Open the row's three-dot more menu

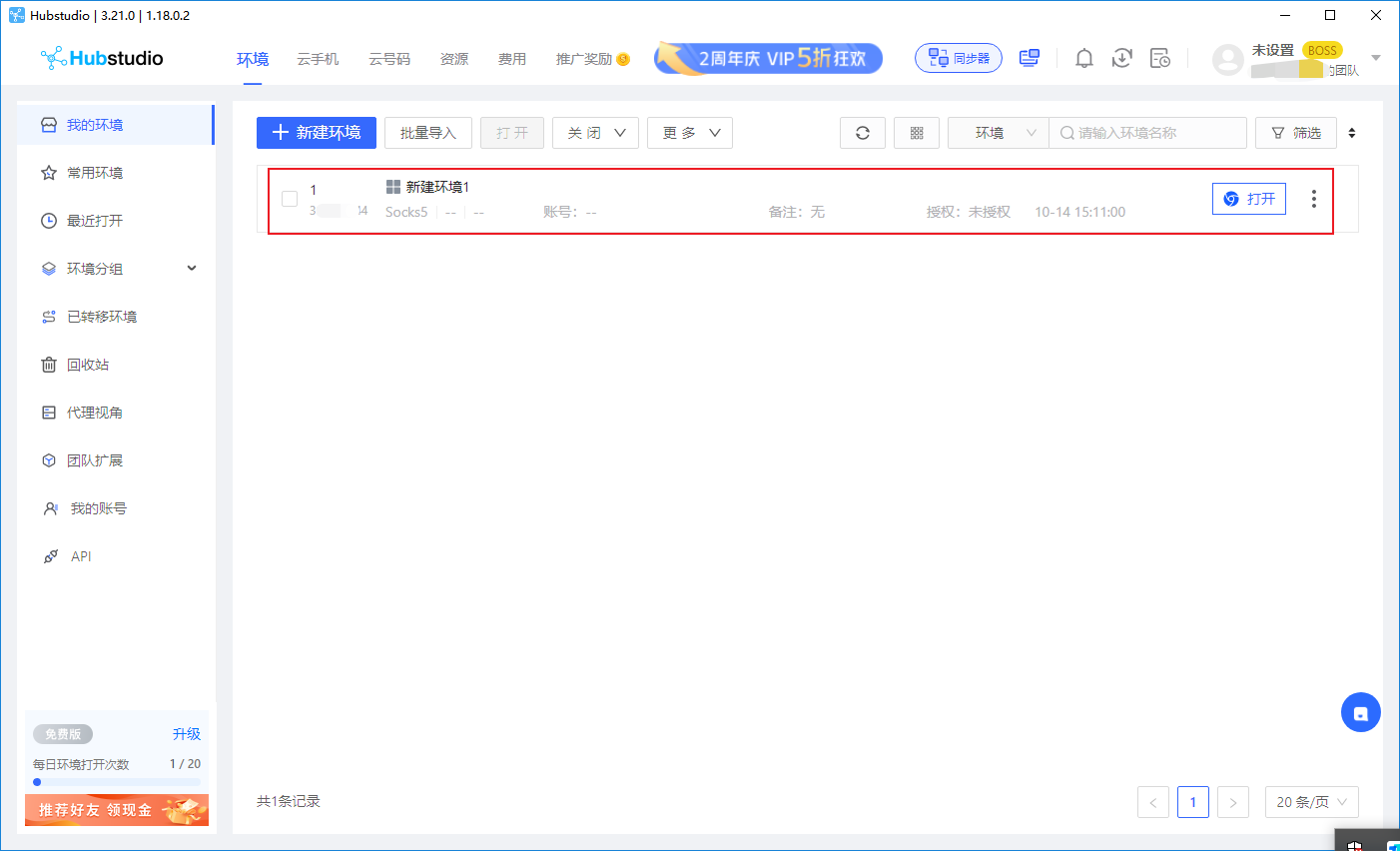1313,199
